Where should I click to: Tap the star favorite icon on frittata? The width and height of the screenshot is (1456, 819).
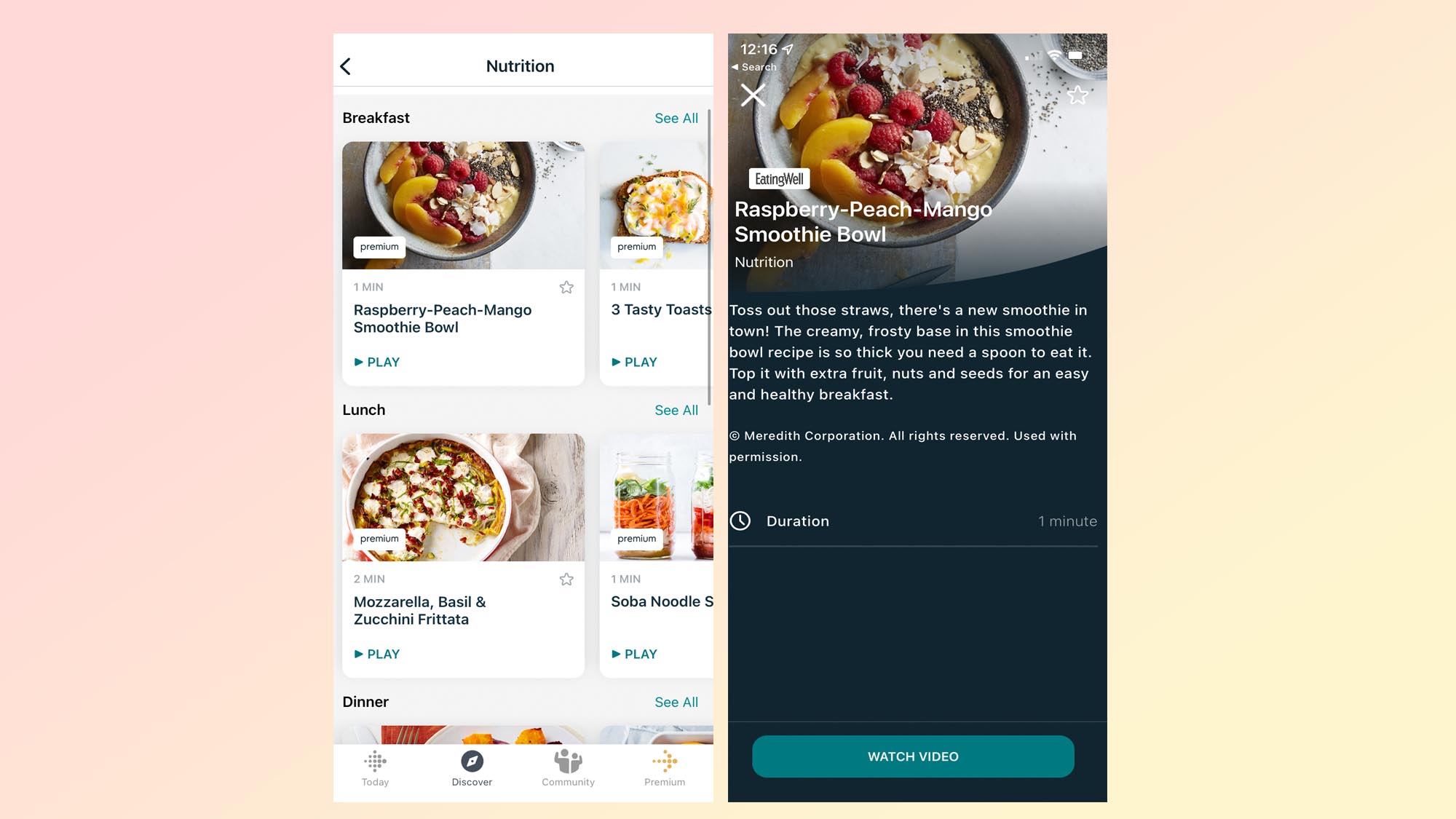[566, 579]
